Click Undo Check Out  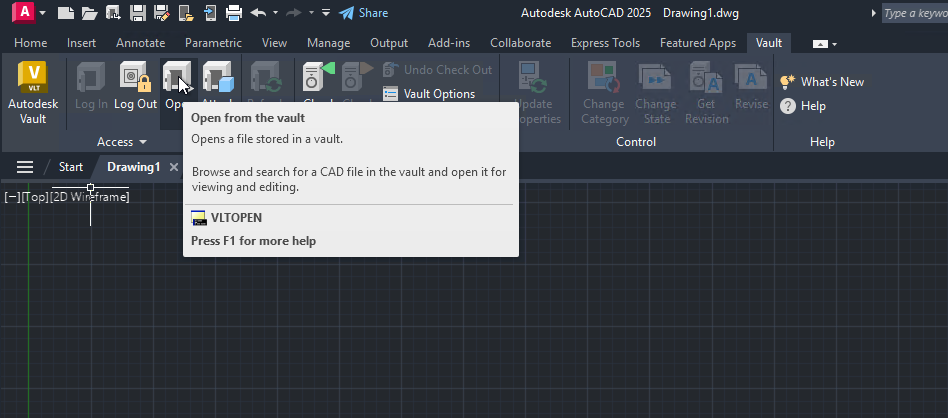coord(438,70)
